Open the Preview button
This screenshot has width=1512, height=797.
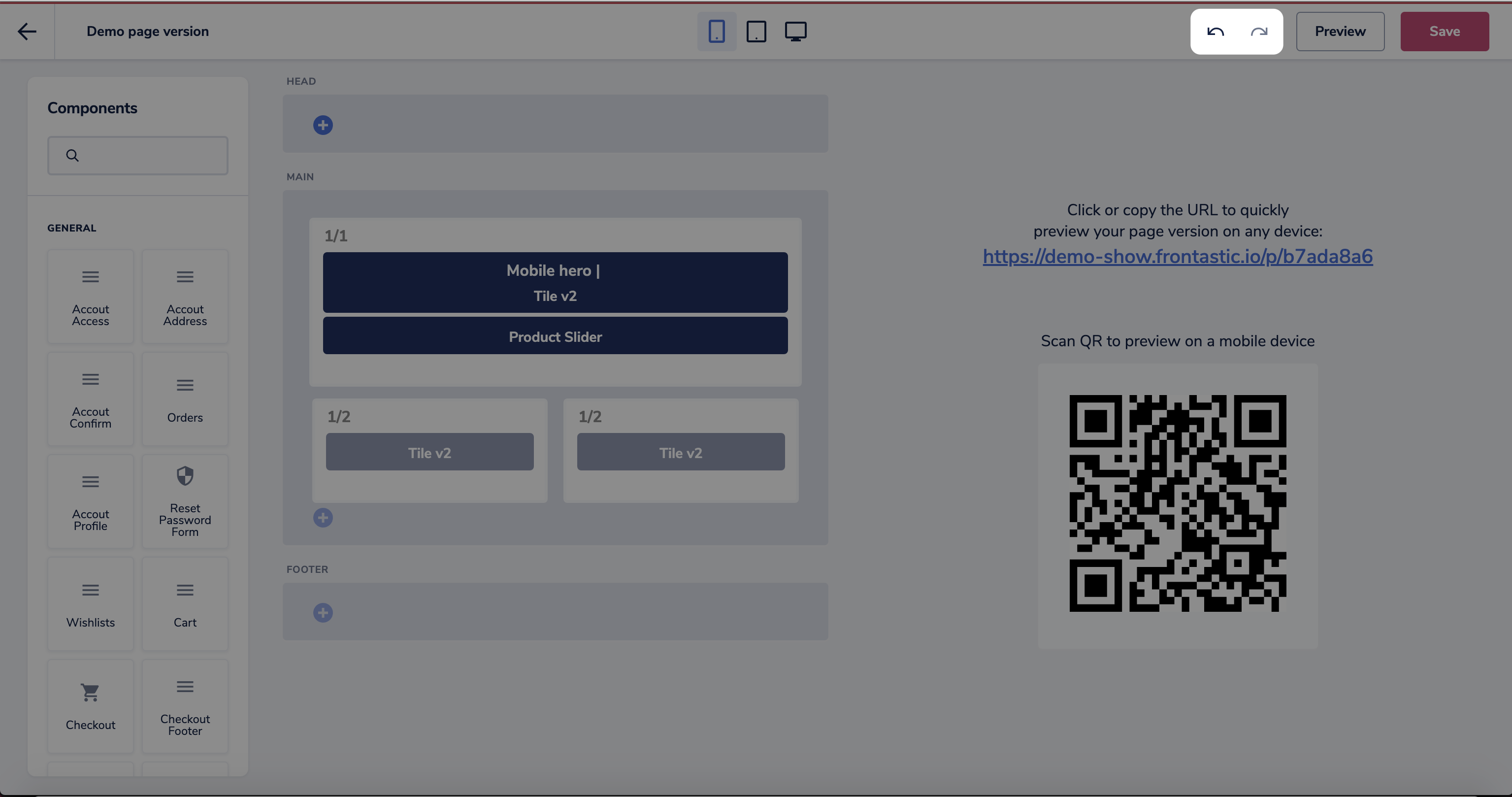pyautogui.click(x=1340, y=31)
